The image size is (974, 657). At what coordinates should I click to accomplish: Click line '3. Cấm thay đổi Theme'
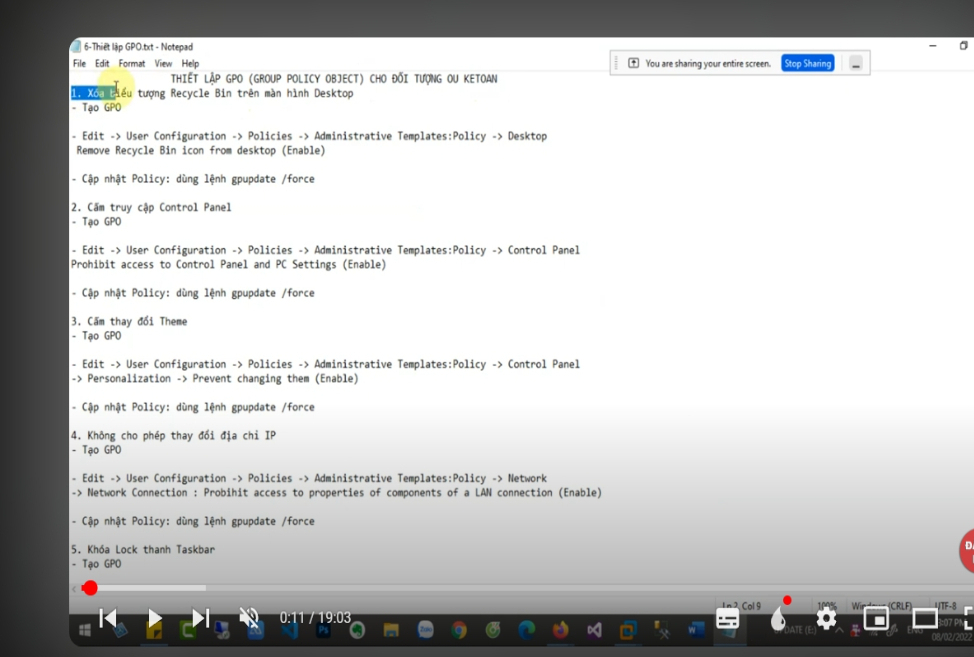pyautogui.click(x=129, y=322)
